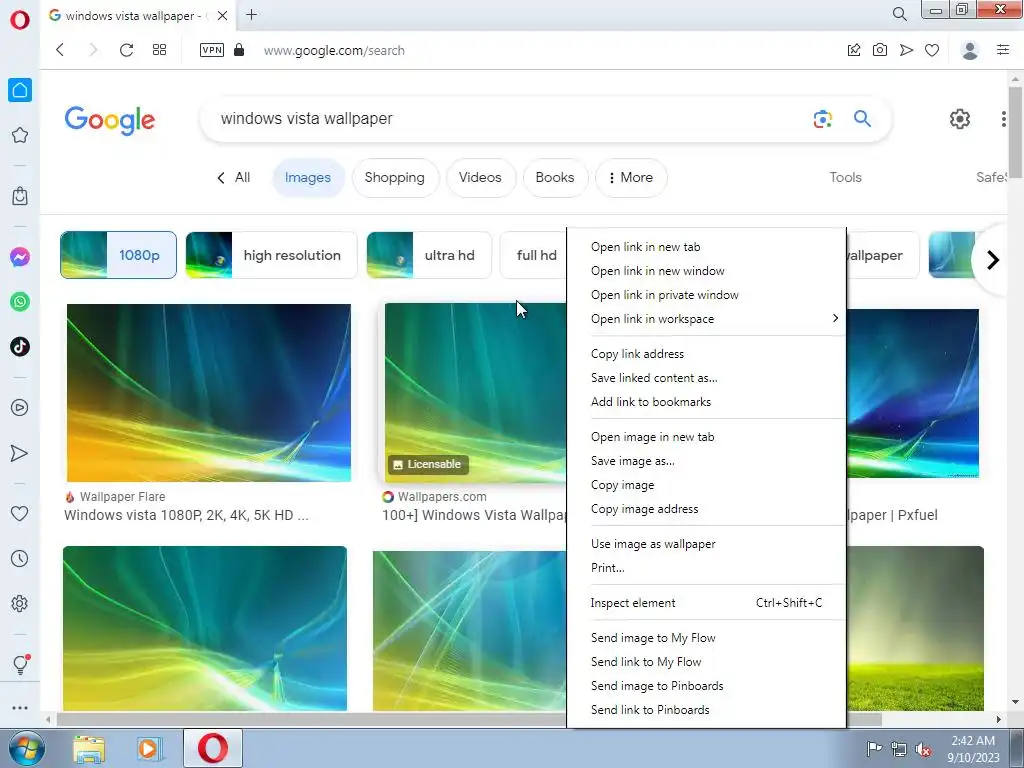Open the Wallpapers.com Licensable image thumbnail

pyautogui.click(x=475, y=392)
